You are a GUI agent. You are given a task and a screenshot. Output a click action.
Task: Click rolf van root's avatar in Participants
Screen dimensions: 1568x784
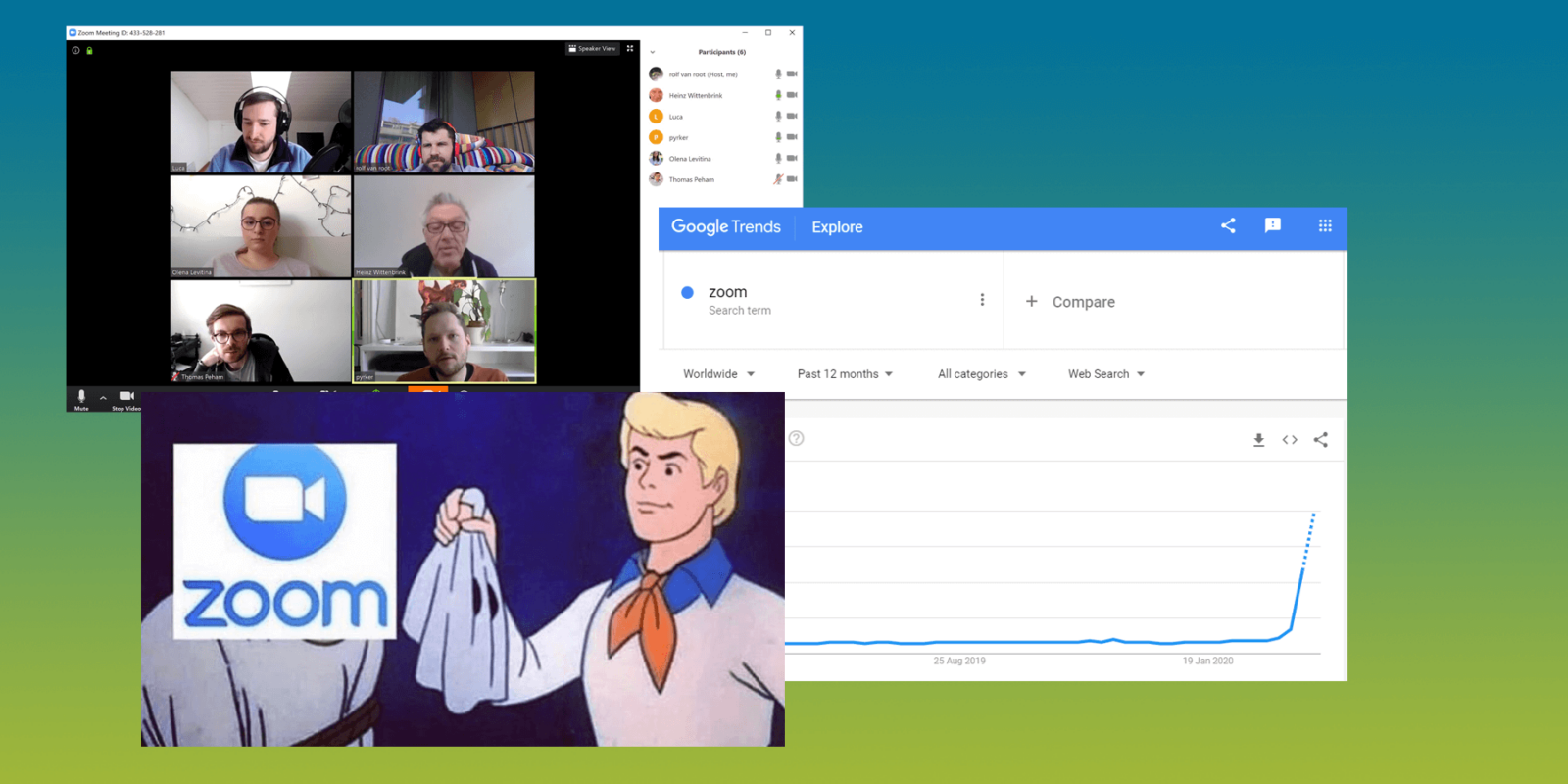click(x=656, y=73)
